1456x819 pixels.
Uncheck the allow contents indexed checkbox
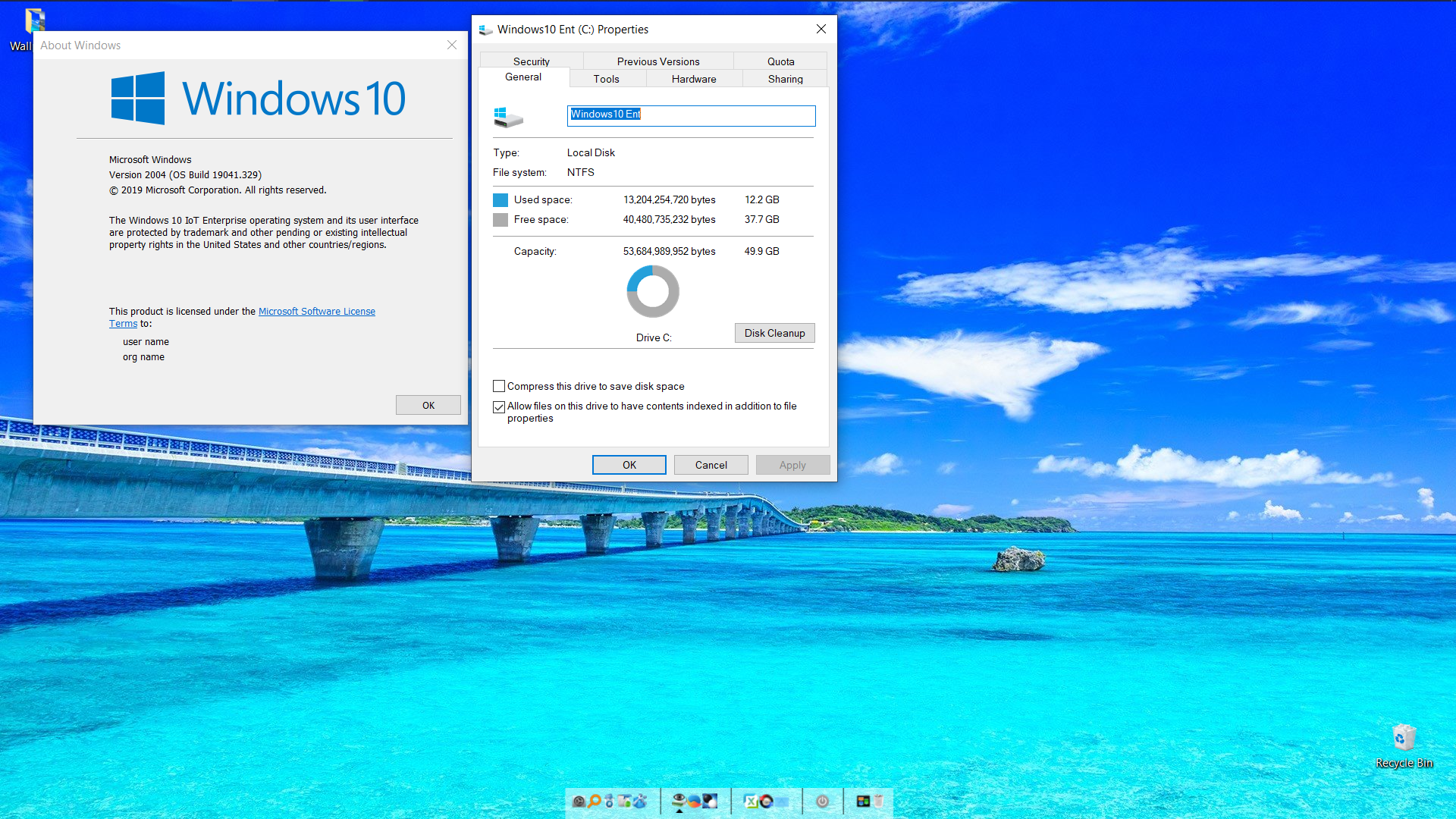pyautogui.click(x=499, y=406)
